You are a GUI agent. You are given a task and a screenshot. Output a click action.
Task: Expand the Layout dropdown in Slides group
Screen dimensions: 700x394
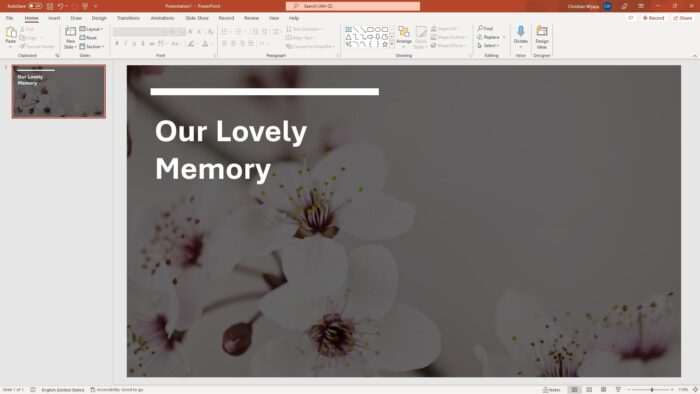click(x=92, y=29)
